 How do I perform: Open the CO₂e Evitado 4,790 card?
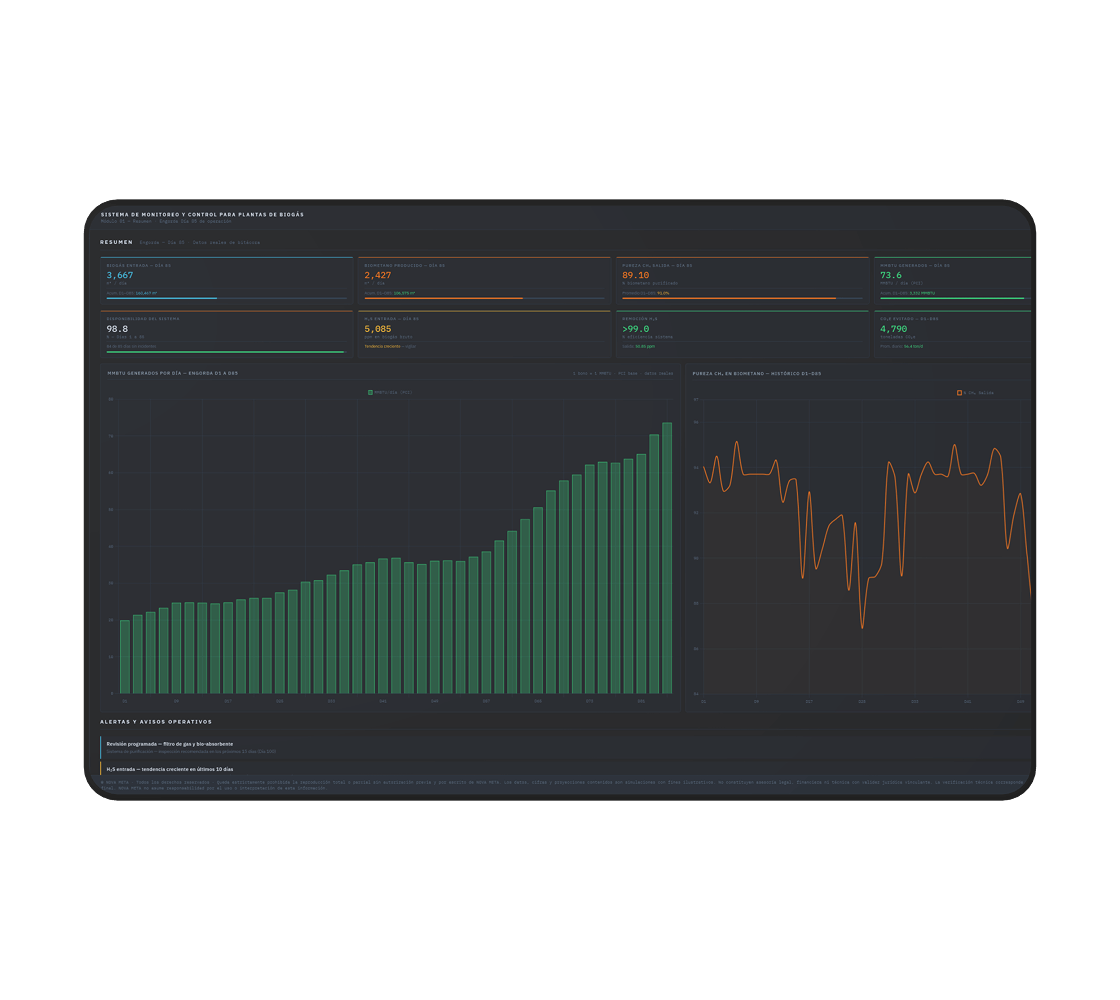tap(952, 333)
